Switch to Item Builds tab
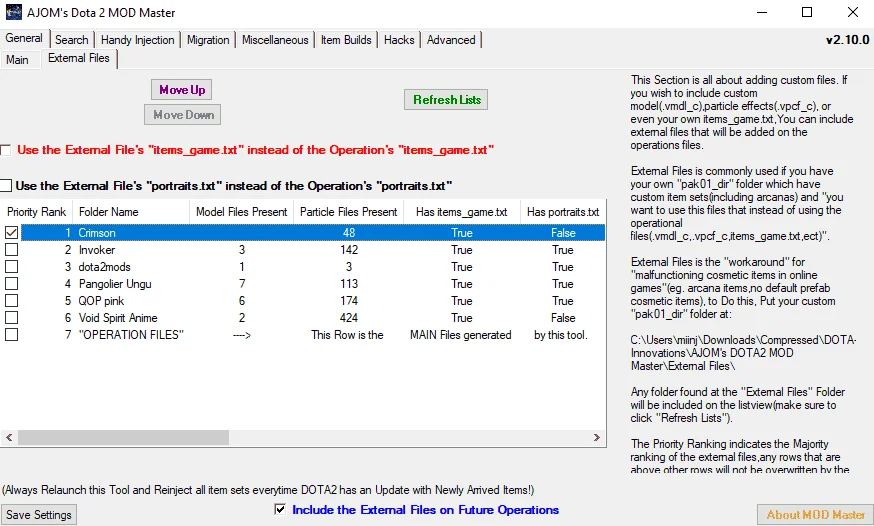The image size is (874, 526). pyautogui.click(x=346, y=40)
